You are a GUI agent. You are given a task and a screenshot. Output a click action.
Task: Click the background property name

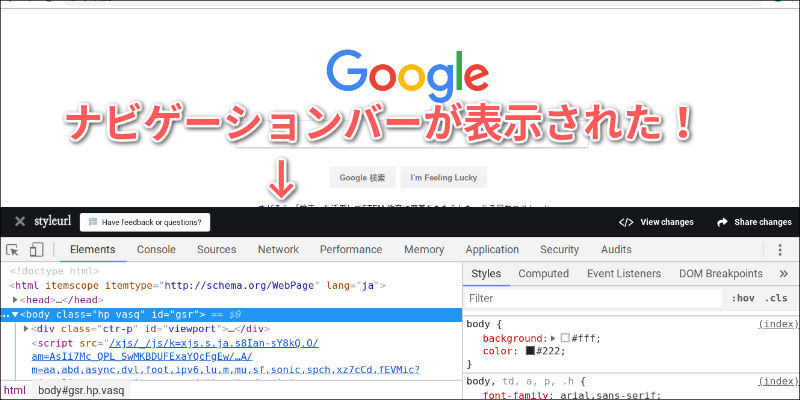tap(512, 338)
